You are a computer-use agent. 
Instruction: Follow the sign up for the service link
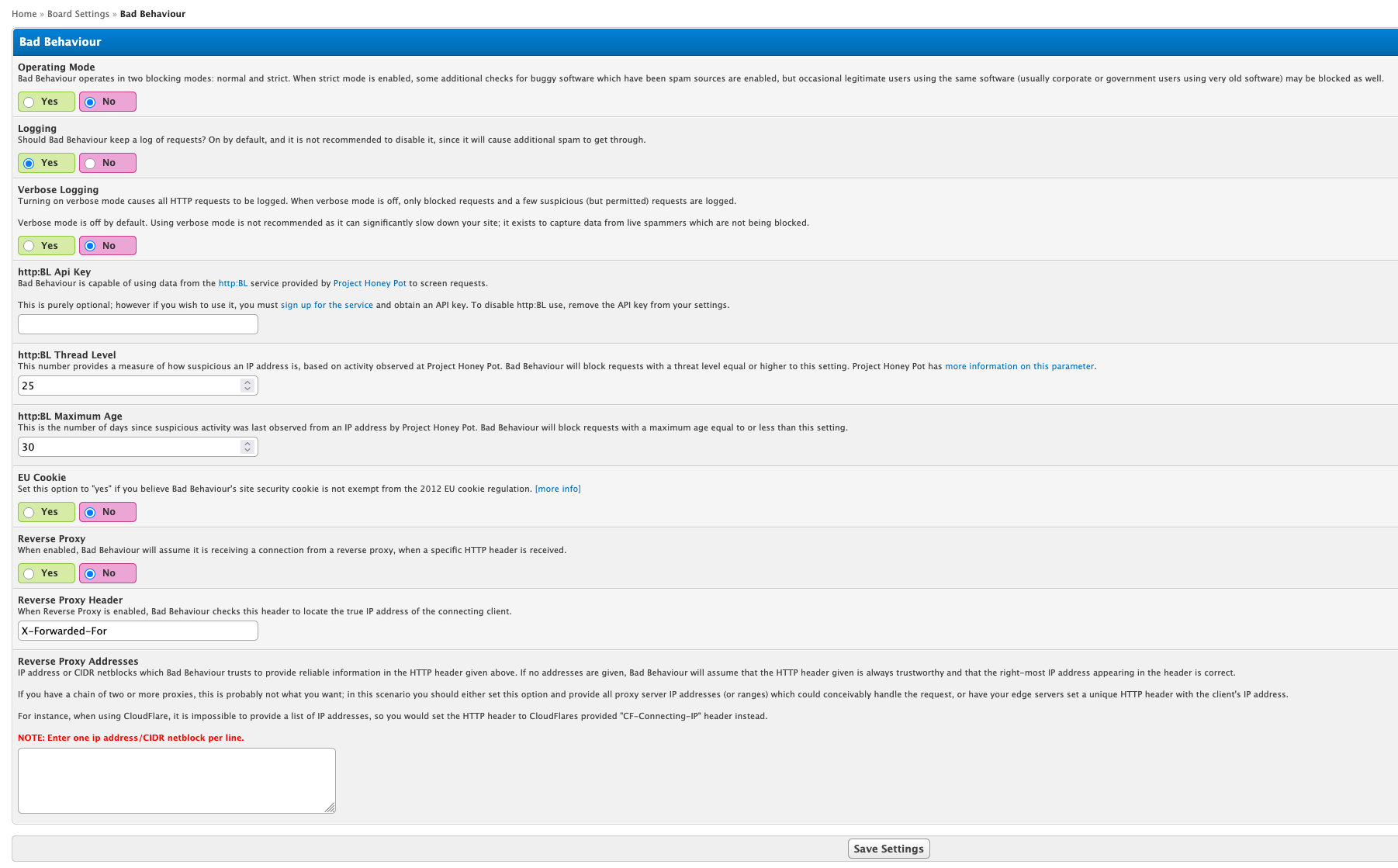327,306
